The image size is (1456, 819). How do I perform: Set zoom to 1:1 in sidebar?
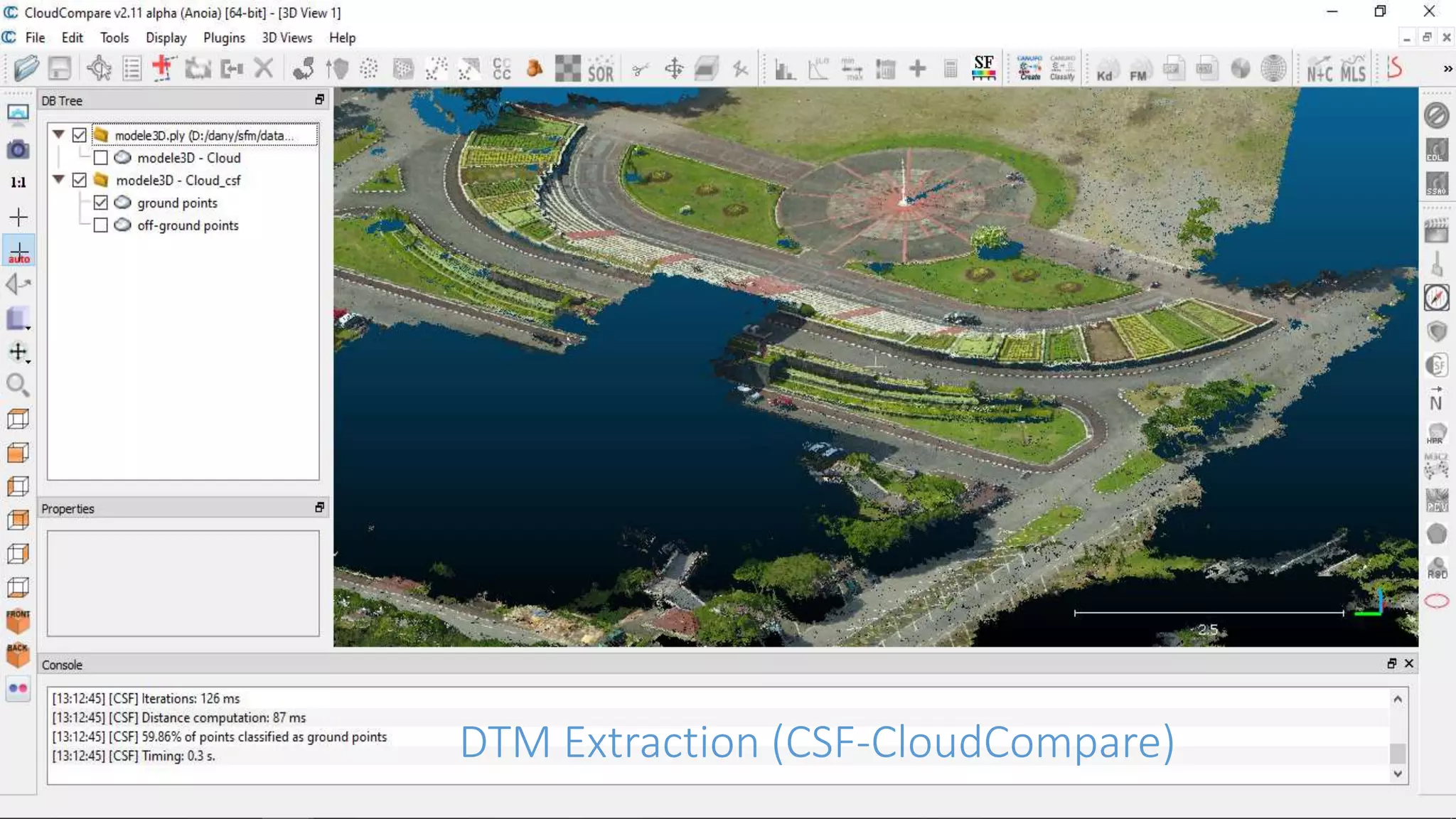(18, 183)
